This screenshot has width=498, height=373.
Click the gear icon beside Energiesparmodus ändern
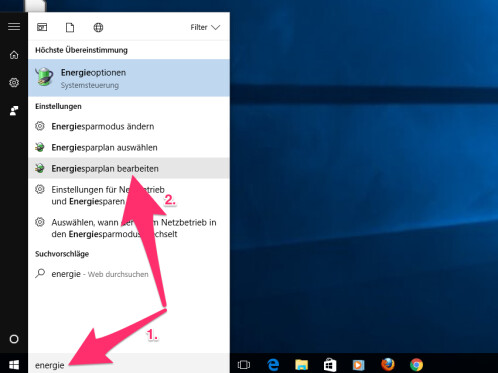click(40, 126)
